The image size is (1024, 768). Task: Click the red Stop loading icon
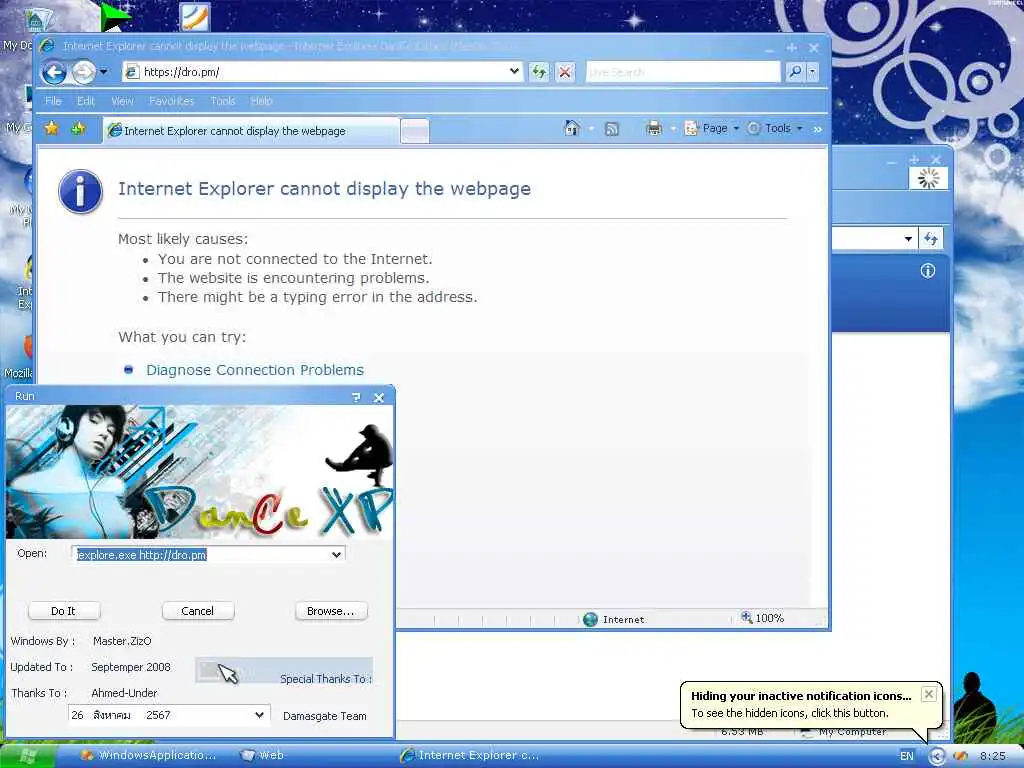point(565,72)
